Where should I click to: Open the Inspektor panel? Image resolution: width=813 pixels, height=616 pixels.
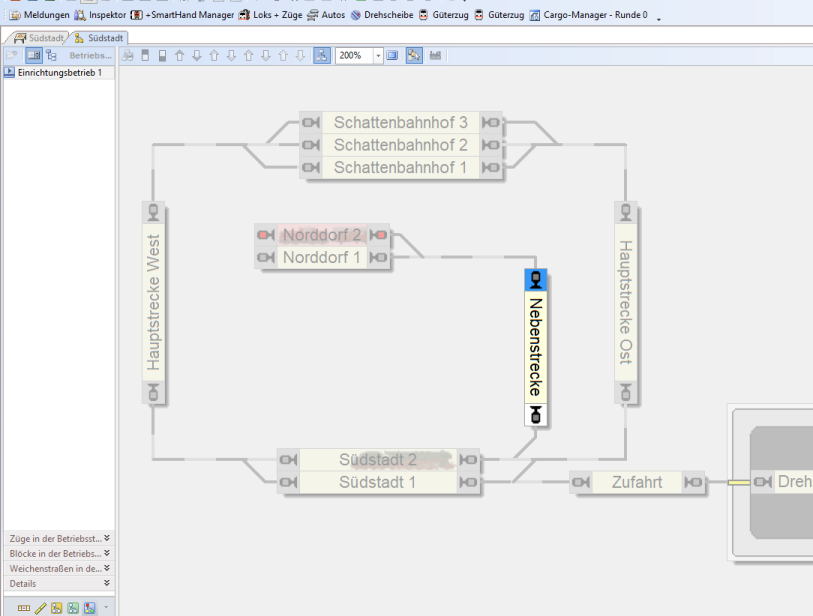point(100,15)
